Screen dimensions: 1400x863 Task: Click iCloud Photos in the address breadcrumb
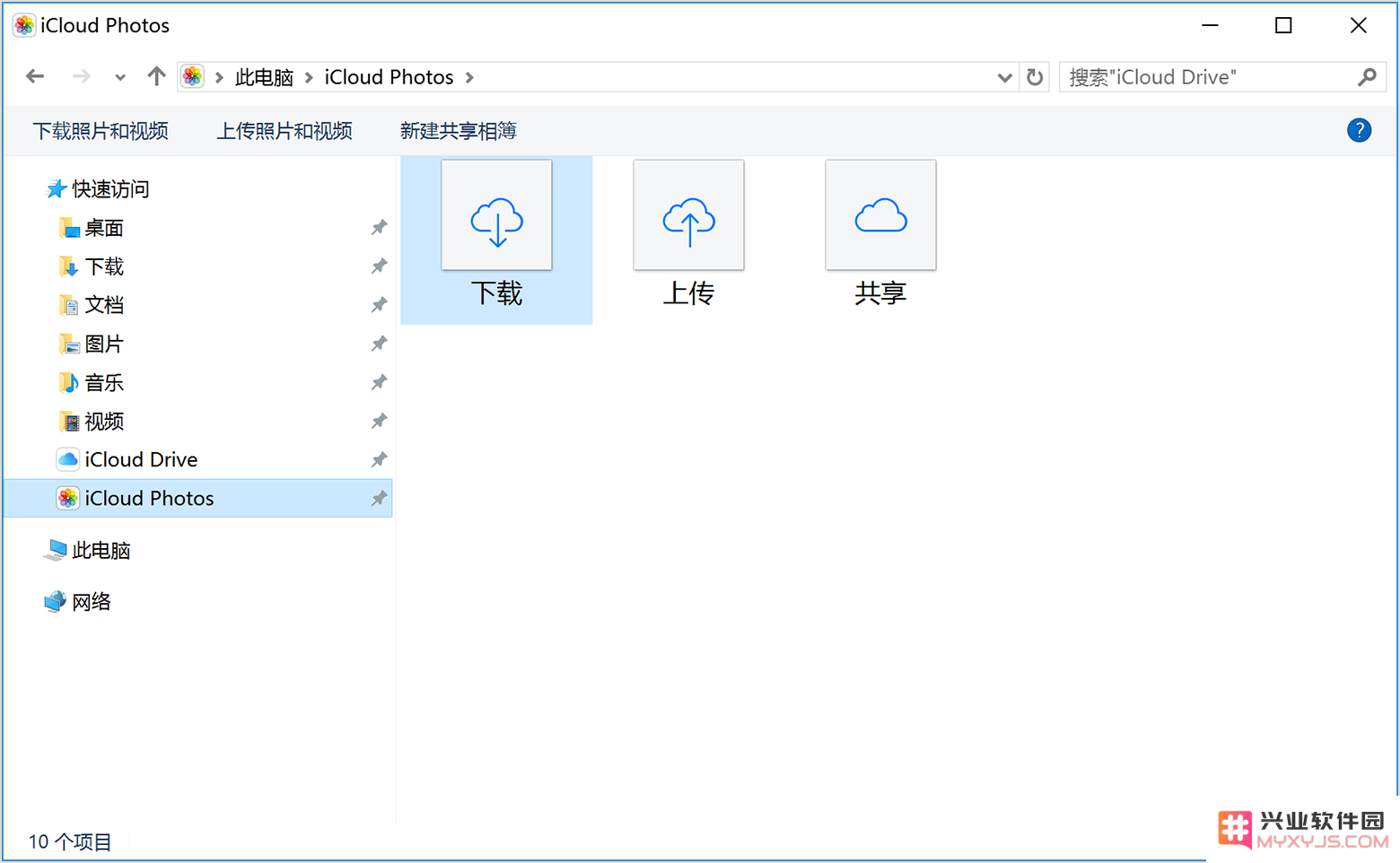click(x=389, y=78)
